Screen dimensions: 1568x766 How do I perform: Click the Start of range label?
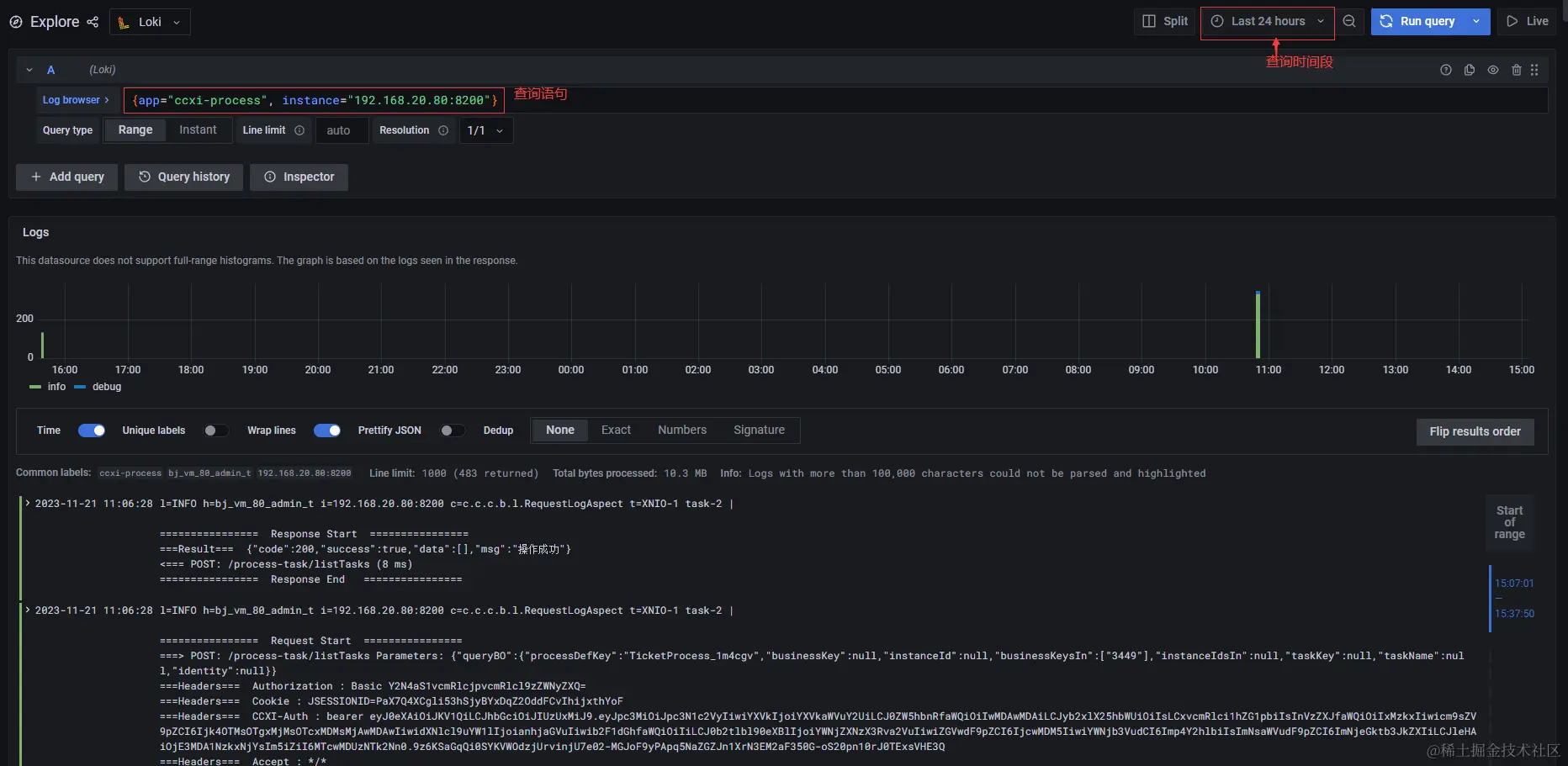coord(1509,522)
